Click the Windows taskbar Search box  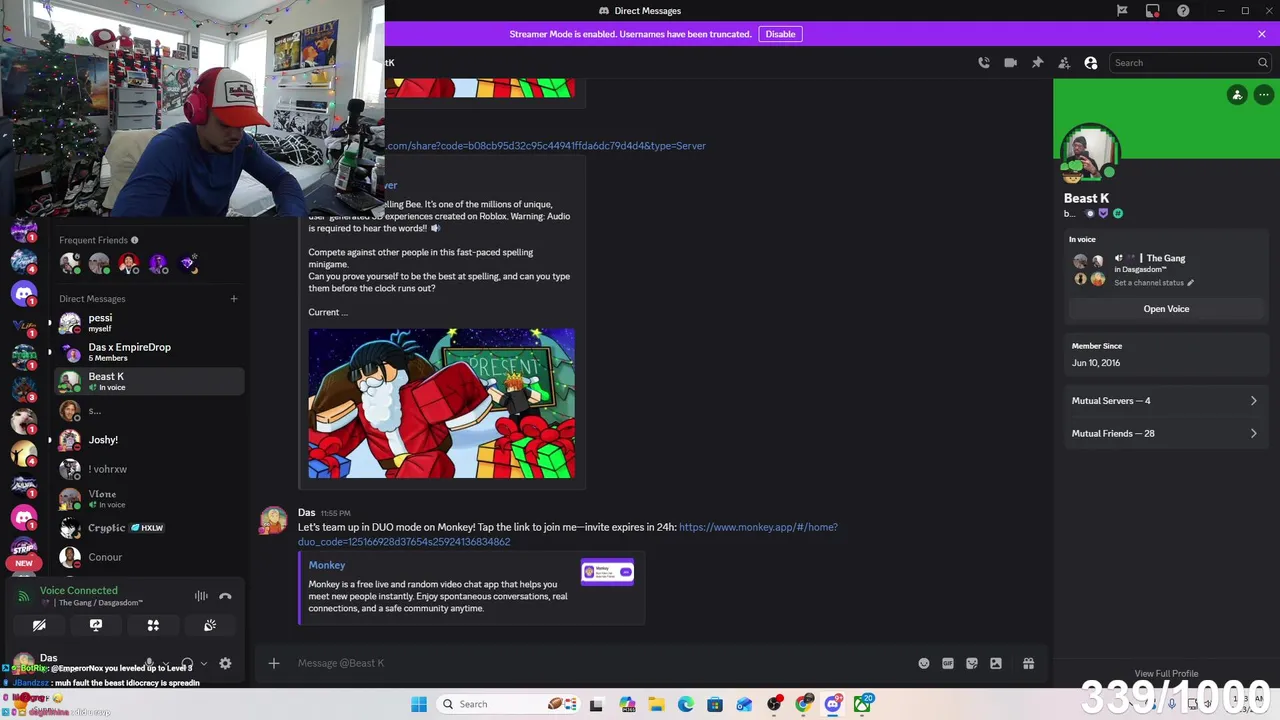pyautogui.click(x=508, y=704)
